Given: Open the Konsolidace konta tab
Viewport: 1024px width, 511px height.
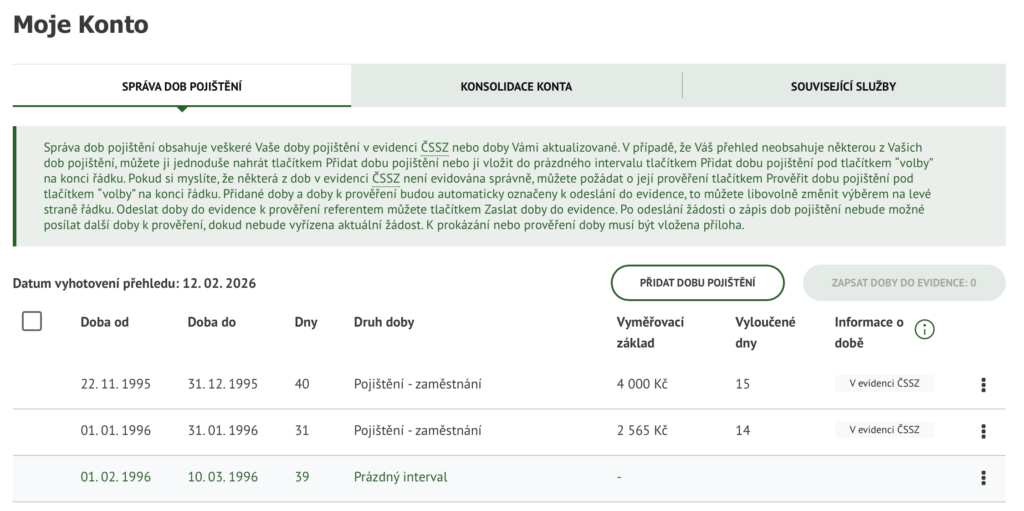Looking at the screenshot, I should (x=516, y=86).
